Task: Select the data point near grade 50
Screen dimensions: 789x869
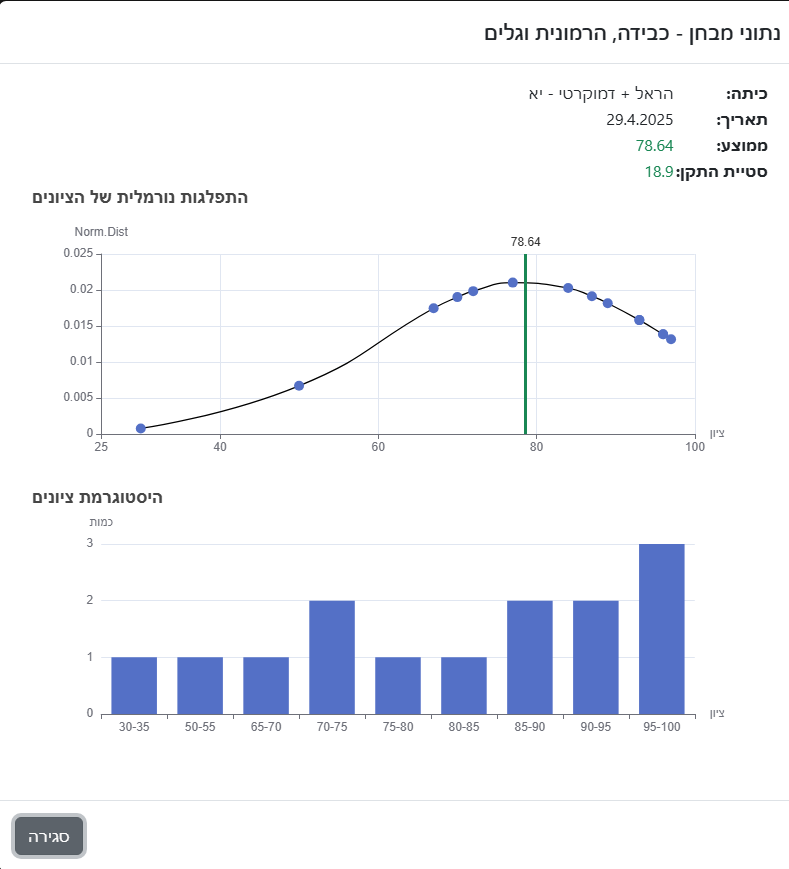Action: click(x=299, y=385)
